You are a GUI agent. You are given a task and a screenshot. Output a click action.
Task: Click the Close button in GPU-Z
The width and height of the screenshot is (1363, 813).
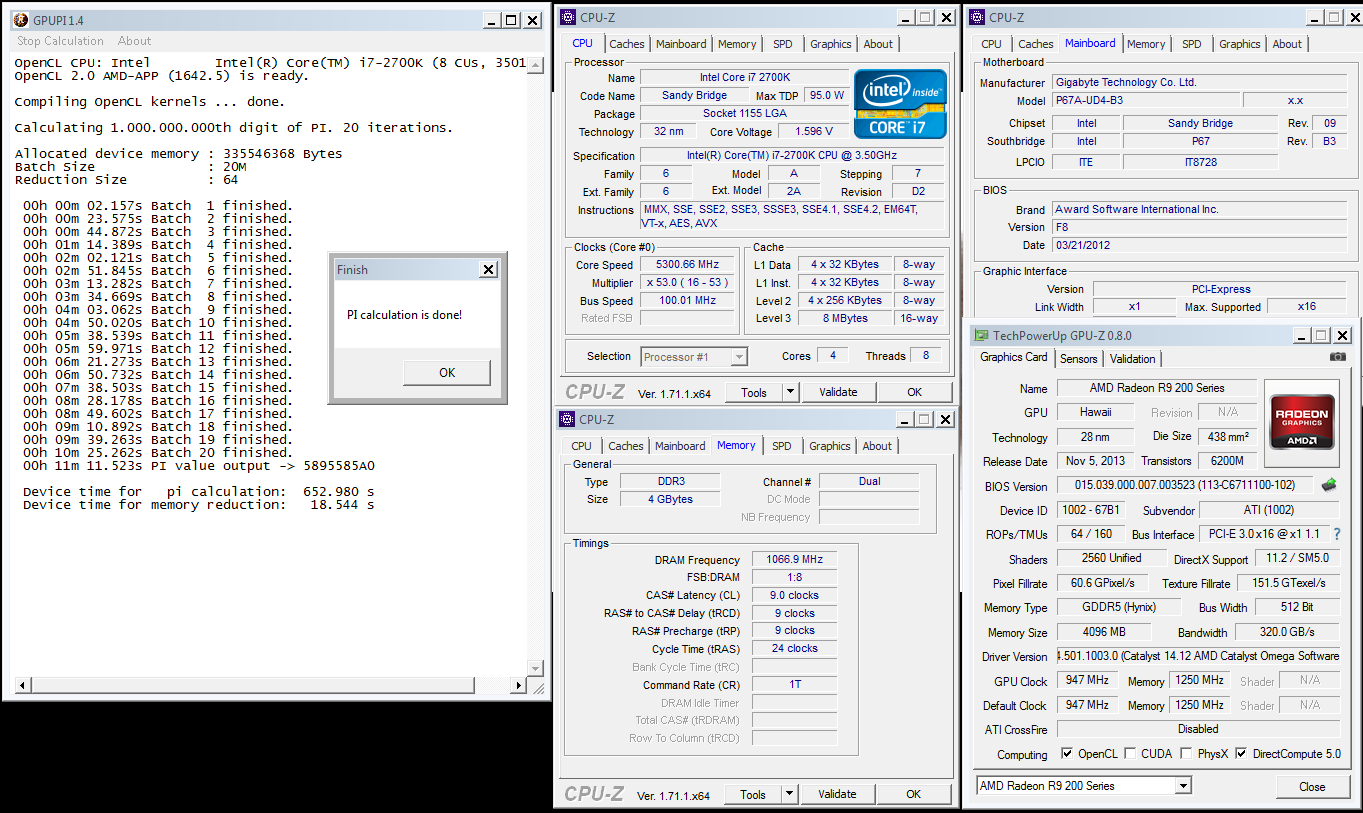[x=1312, y=787]
